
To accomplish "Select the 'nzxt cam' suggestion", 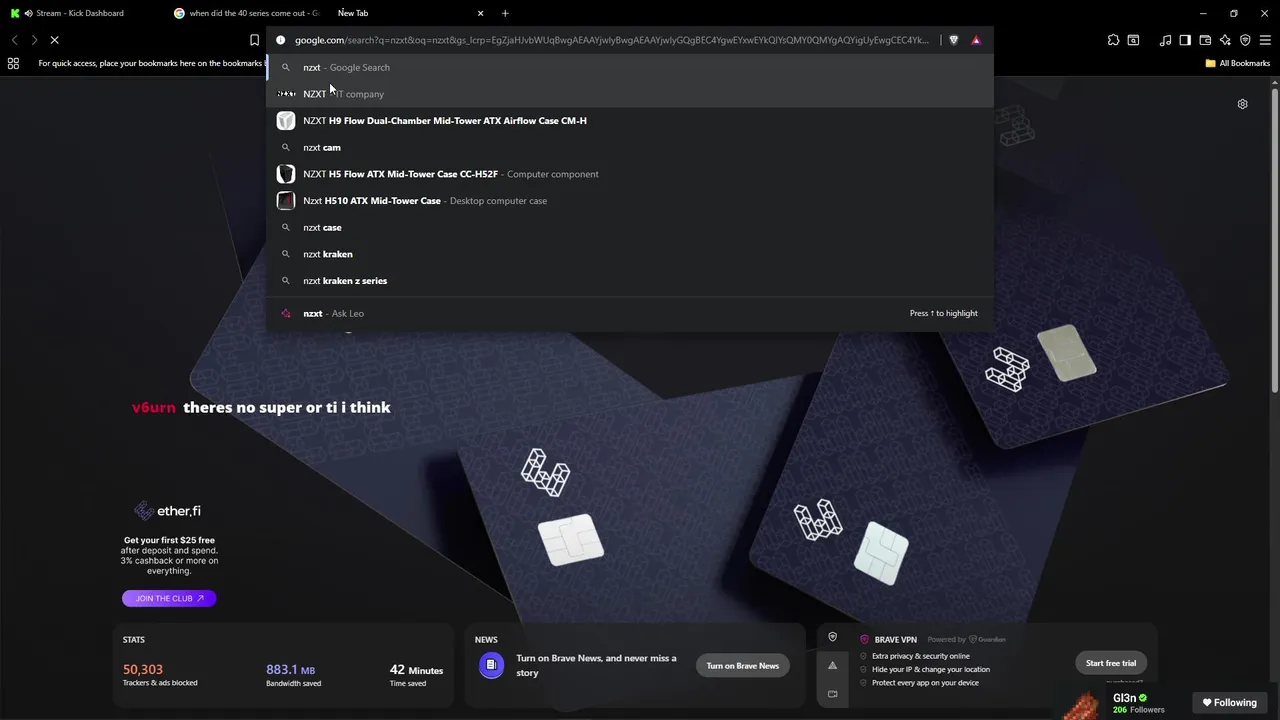I will pyautogui.click(x=630, y=147).
